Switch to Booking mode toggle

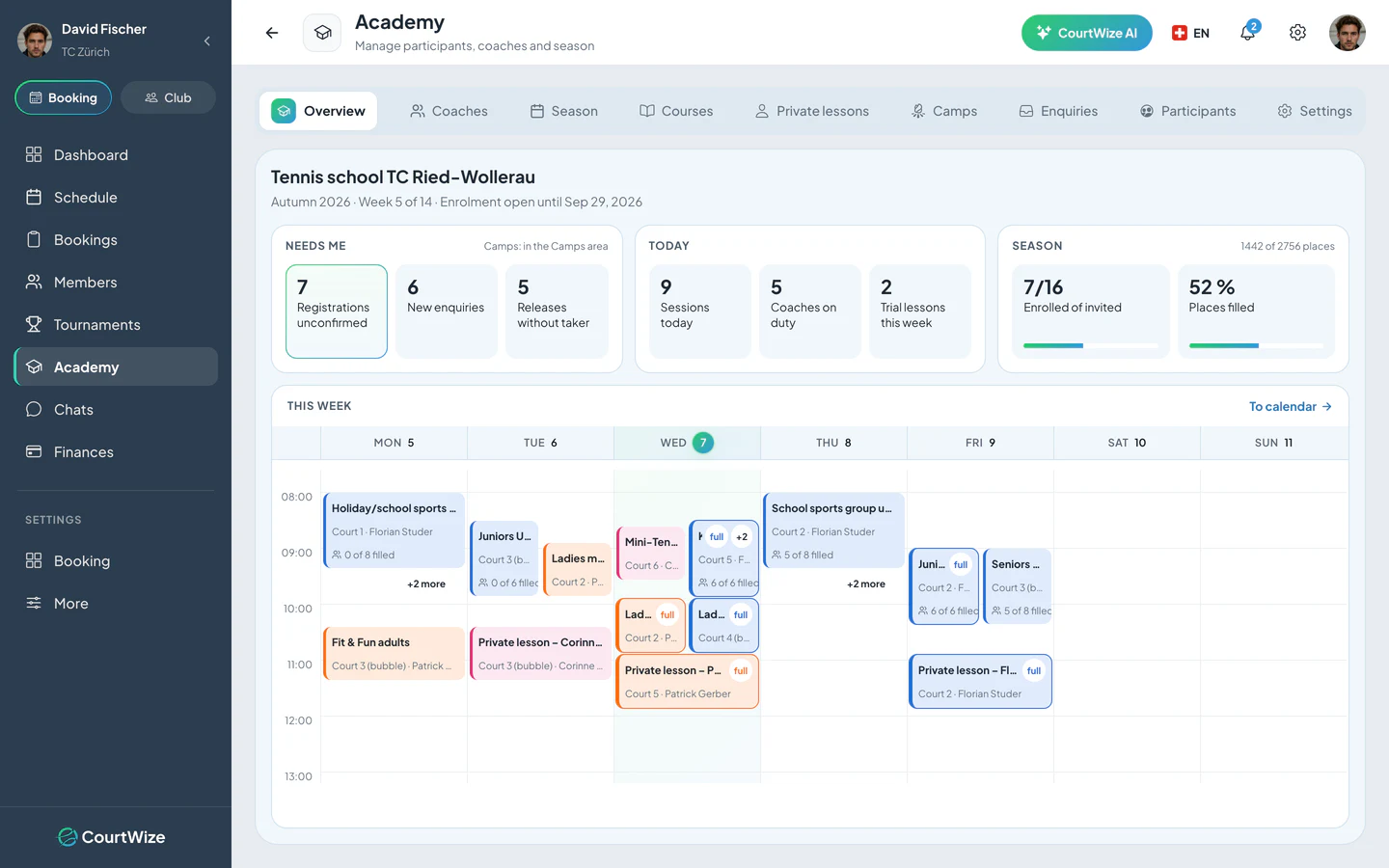click(64, 97)
